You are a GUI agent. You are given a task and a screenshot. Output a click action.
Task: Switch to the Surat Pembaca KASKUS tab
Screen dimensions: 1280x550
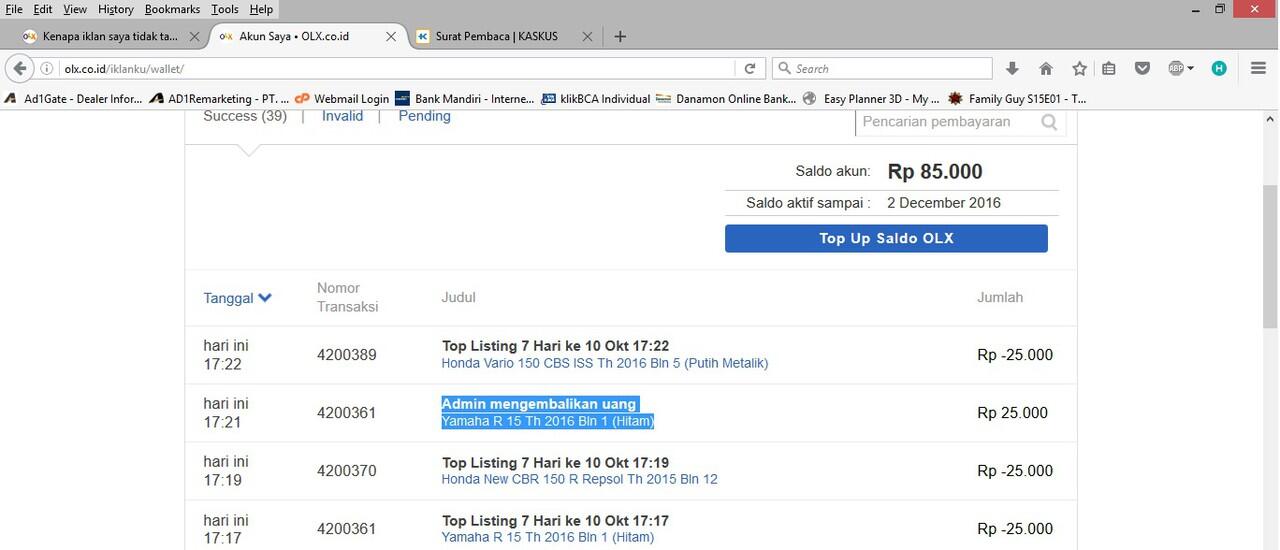tap(495, 36)
